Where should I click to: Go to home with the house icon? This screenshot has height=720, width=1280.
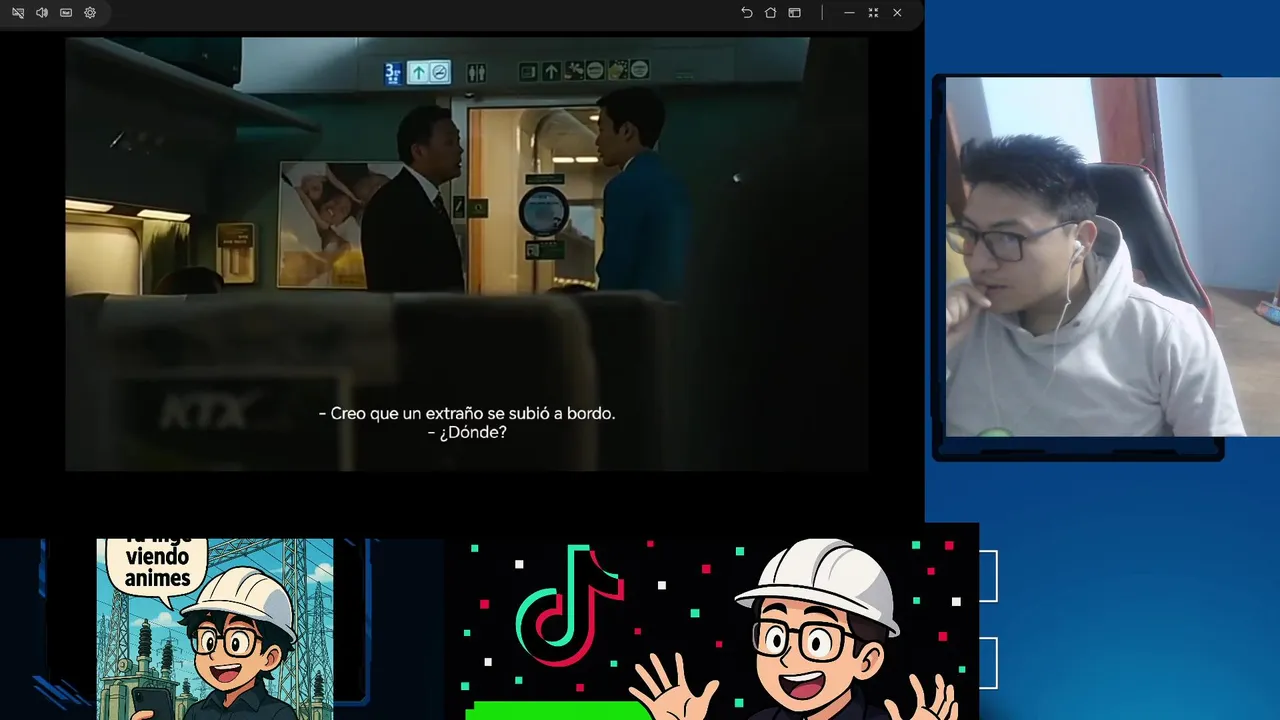tap(770, 13)
